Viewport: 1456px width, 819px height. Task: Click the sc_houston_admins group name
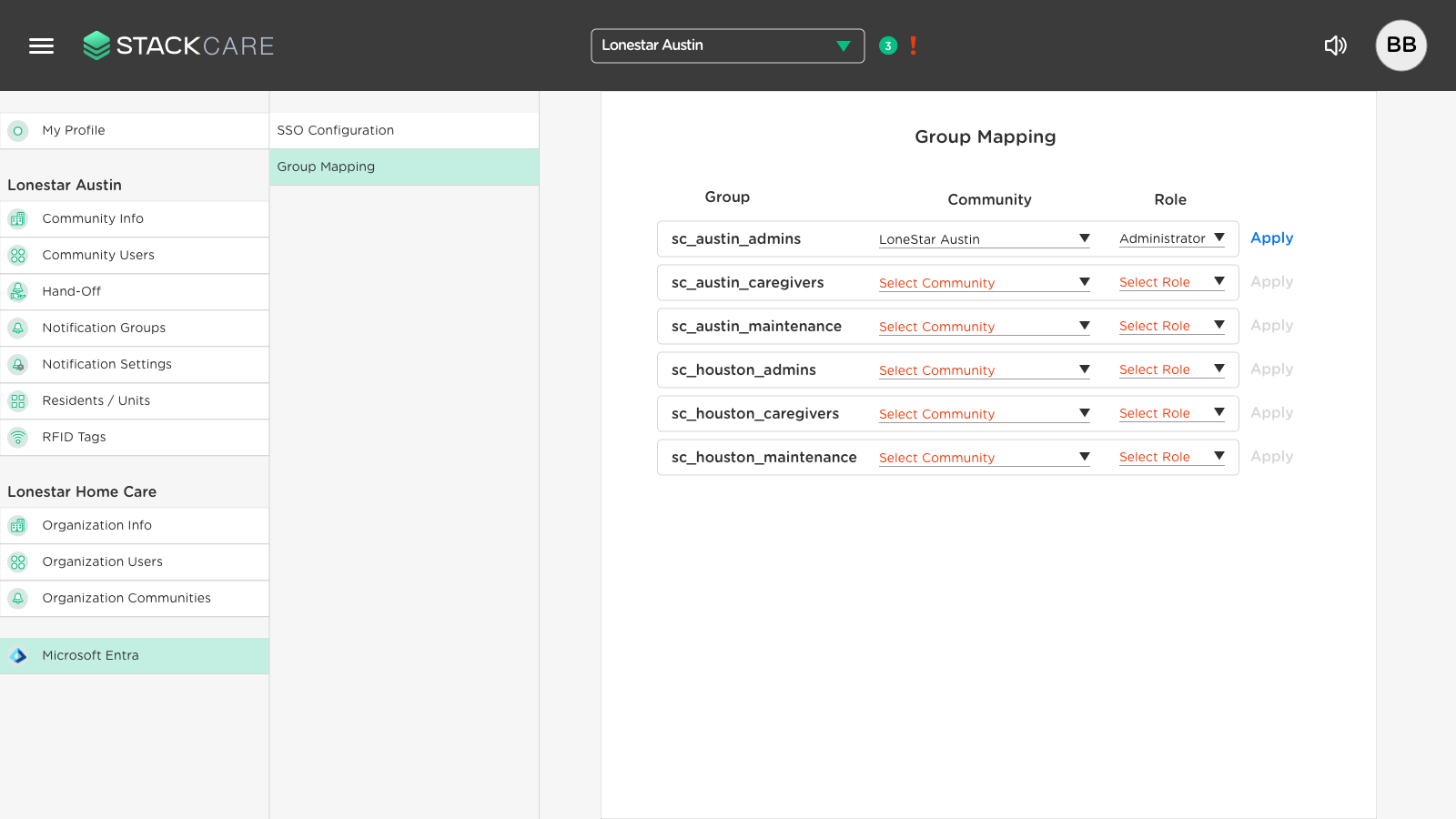(743, 370)
